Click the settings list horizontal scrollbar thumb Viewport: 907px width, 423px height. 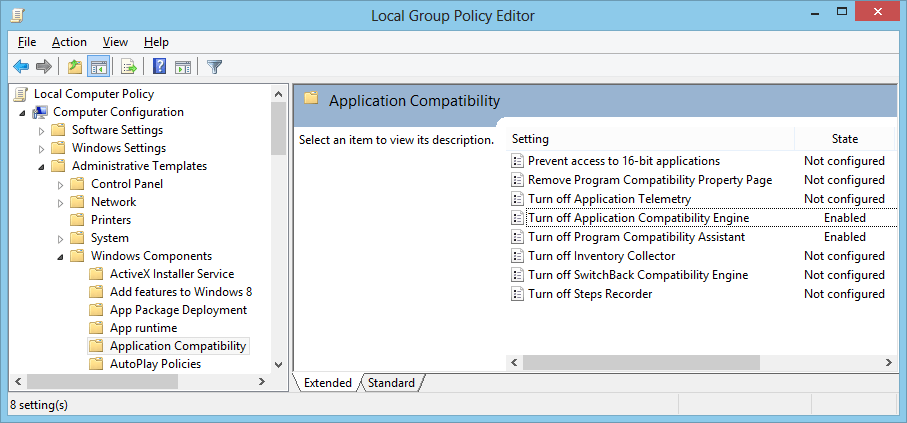pyautogui.click(x=641, y=362)
